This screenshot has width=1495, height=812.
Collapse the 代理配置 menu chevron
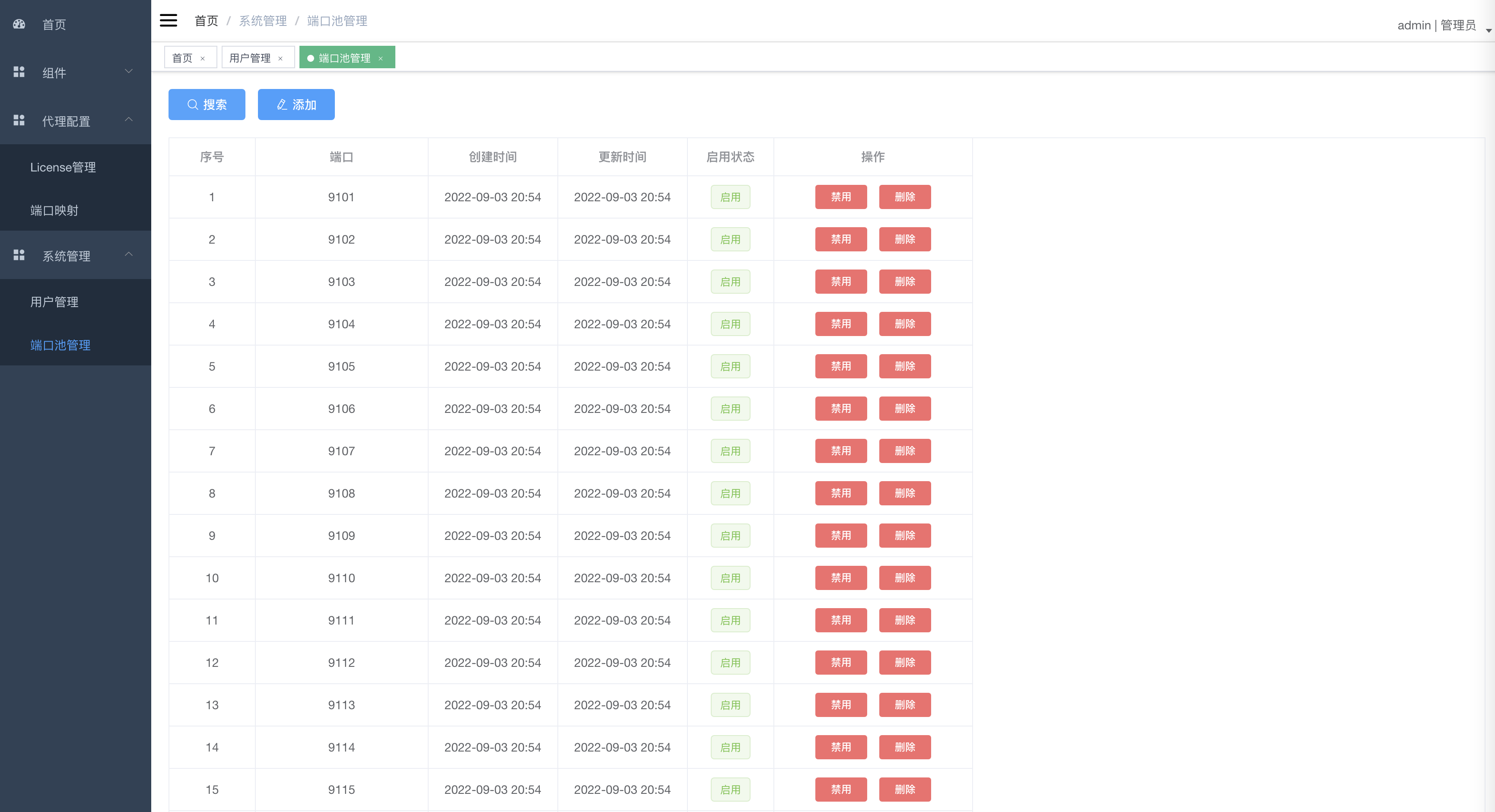[x=129, y=120]
